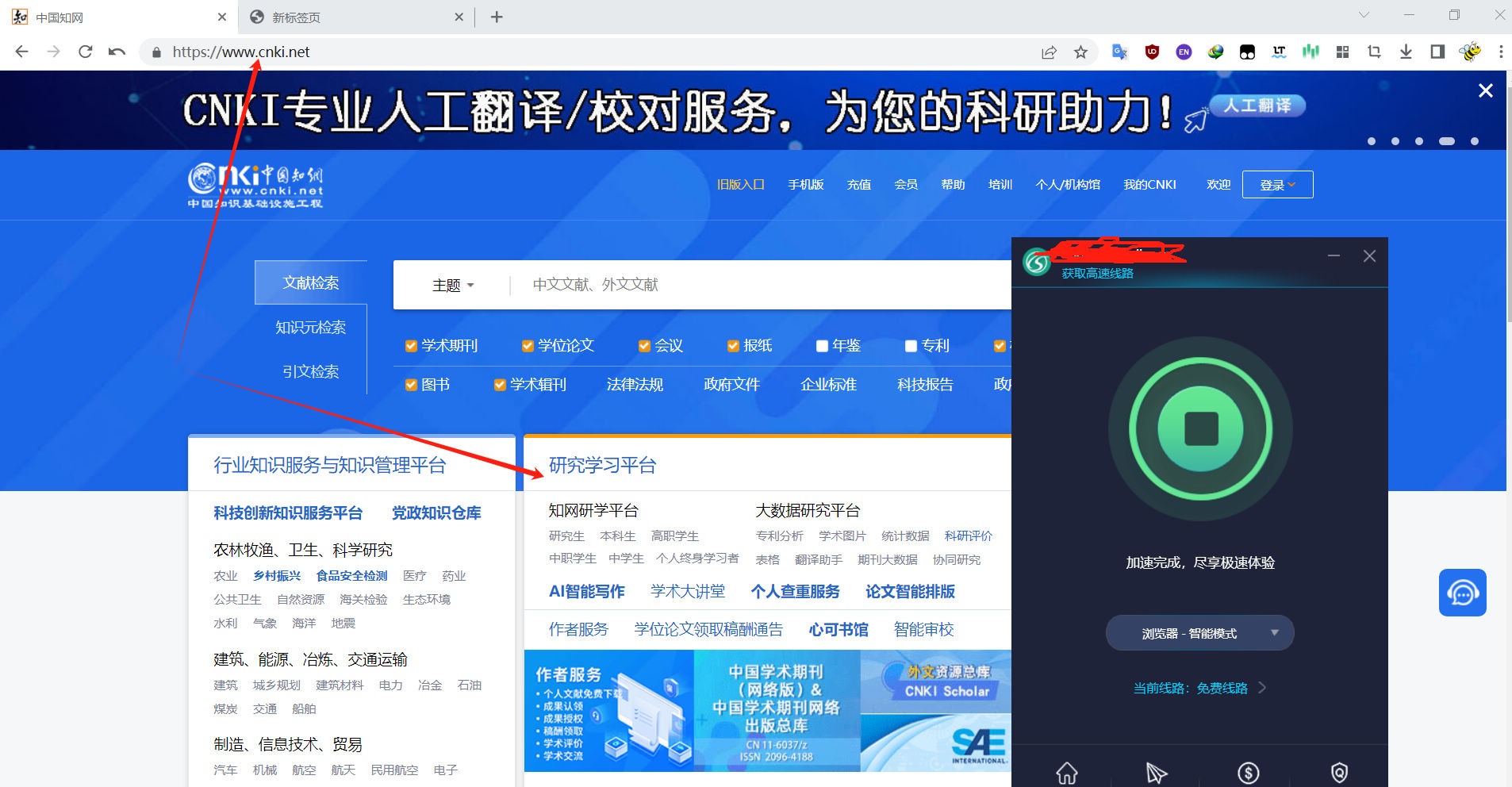Image resolution: width=1512 pixels, height=787 pixels.
Task: Reload the page with the refresh icon
Action: coord(85,52)
